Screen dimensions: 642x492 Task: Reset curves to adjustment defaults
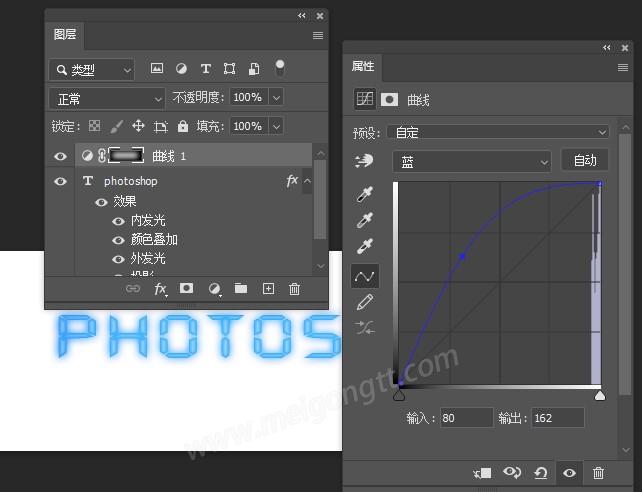tap(540, 473)
